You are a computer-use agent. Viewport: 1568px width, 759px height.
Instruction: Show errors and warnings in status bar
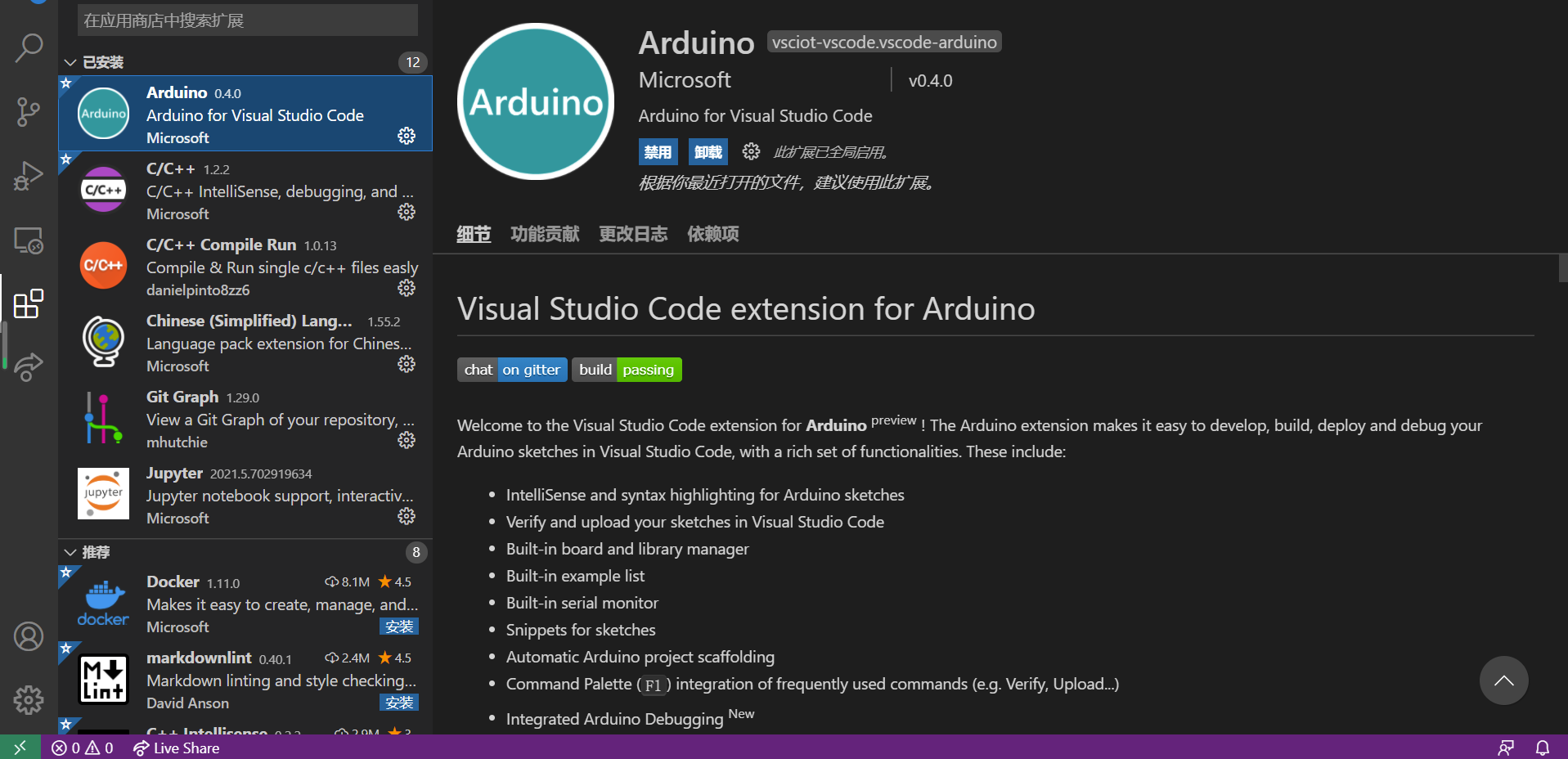[x=83, y=748]
